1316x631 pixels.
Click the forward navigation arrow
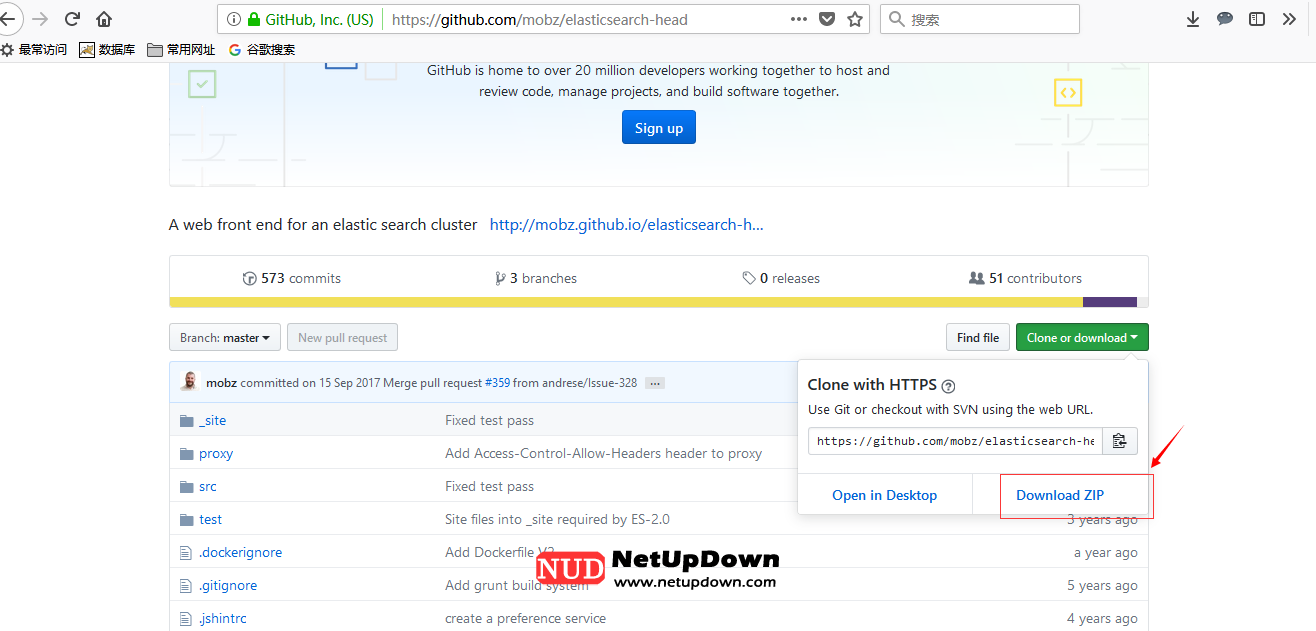[x=40, y=19]
